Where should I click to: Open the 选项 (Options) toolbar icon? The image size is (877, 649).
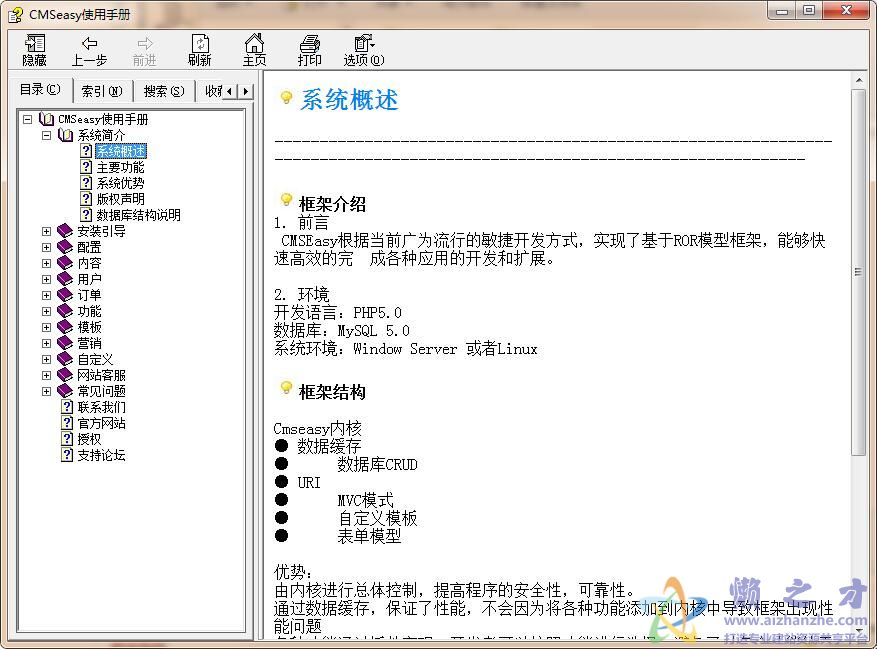362,50
